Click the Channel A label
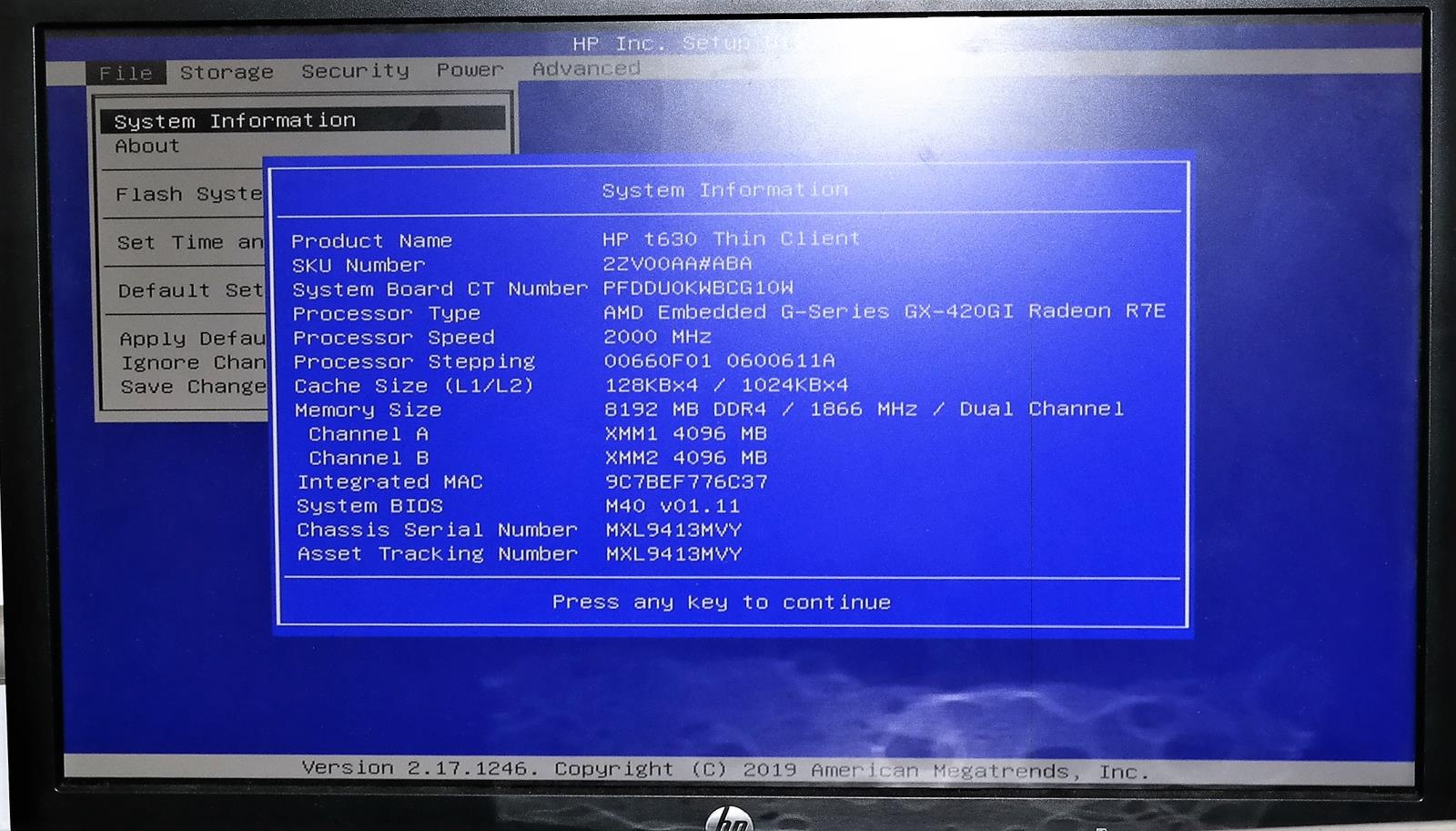Image resolution: width=1456 pixels, height=831 pixels. (x=369, y=434)
